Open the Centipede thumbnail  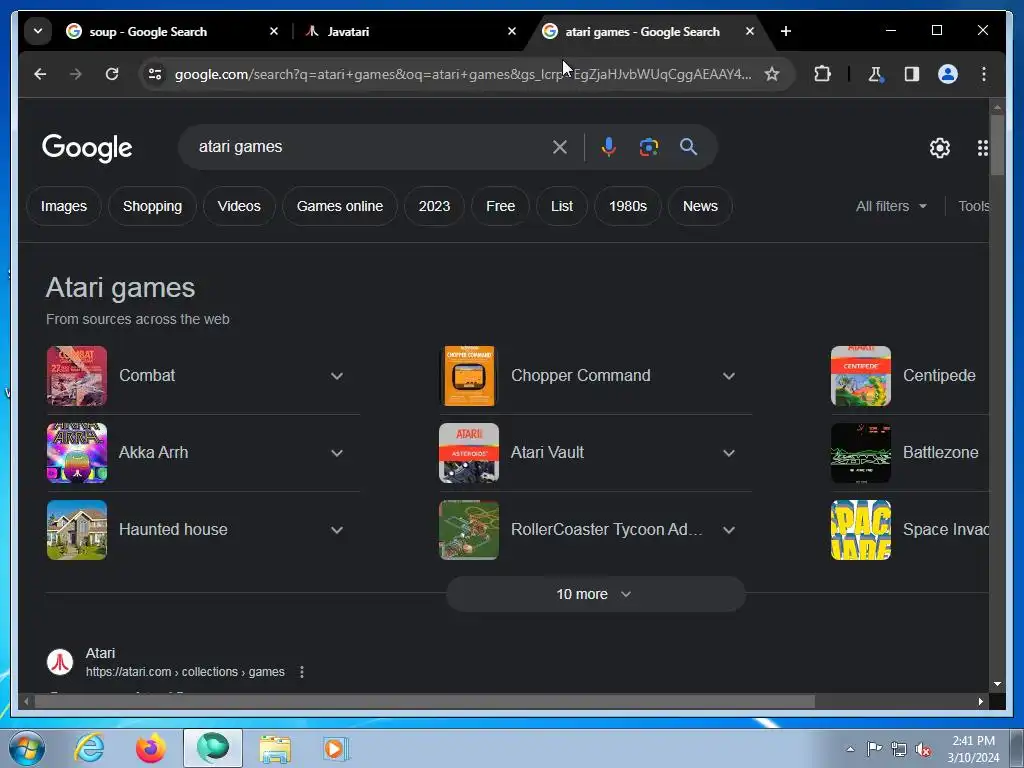(861, 376)
